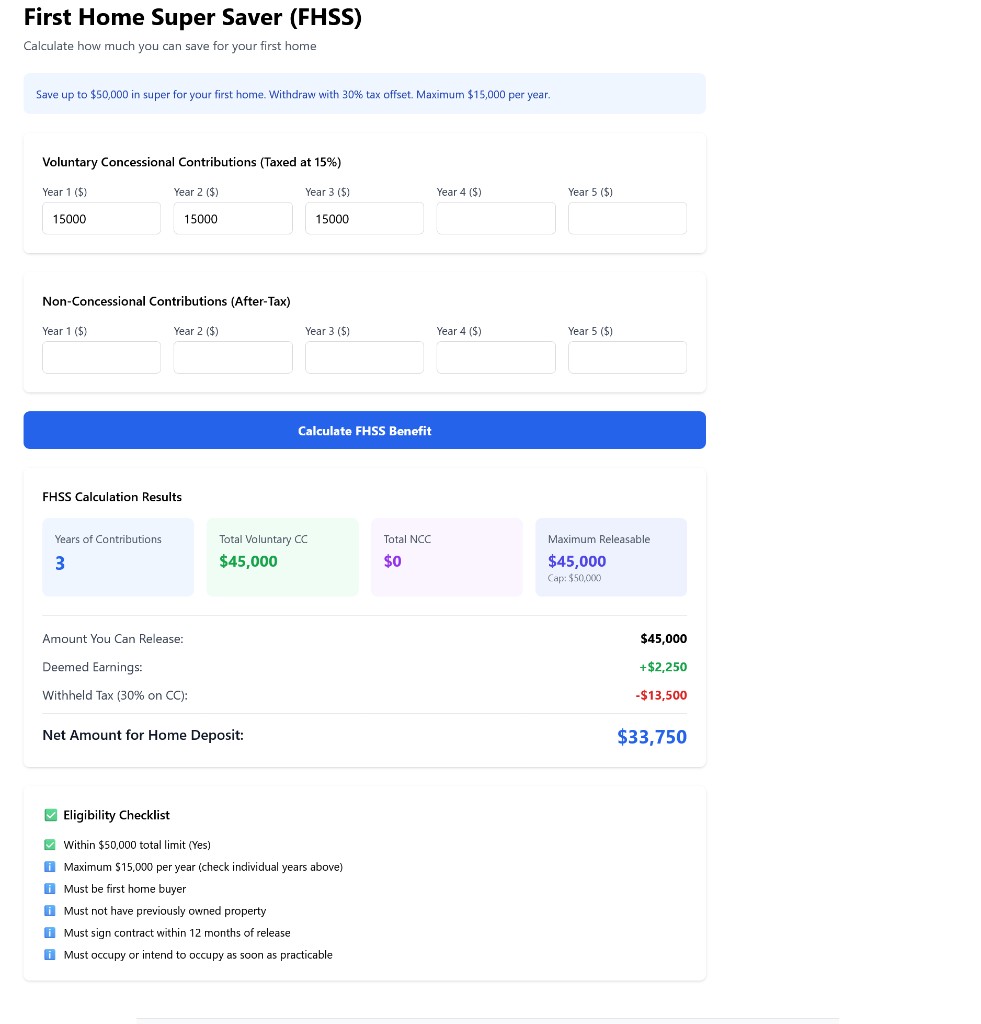The height and width of the screenshot is (1024, 981).
Task: Click the info icon beside Must occupy as practicable
Action: [x=50, y=954]
